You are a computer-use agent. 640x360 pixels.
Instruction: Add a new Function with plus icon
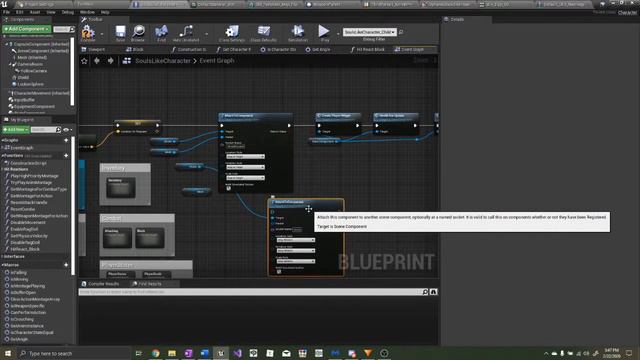point(66,156)
